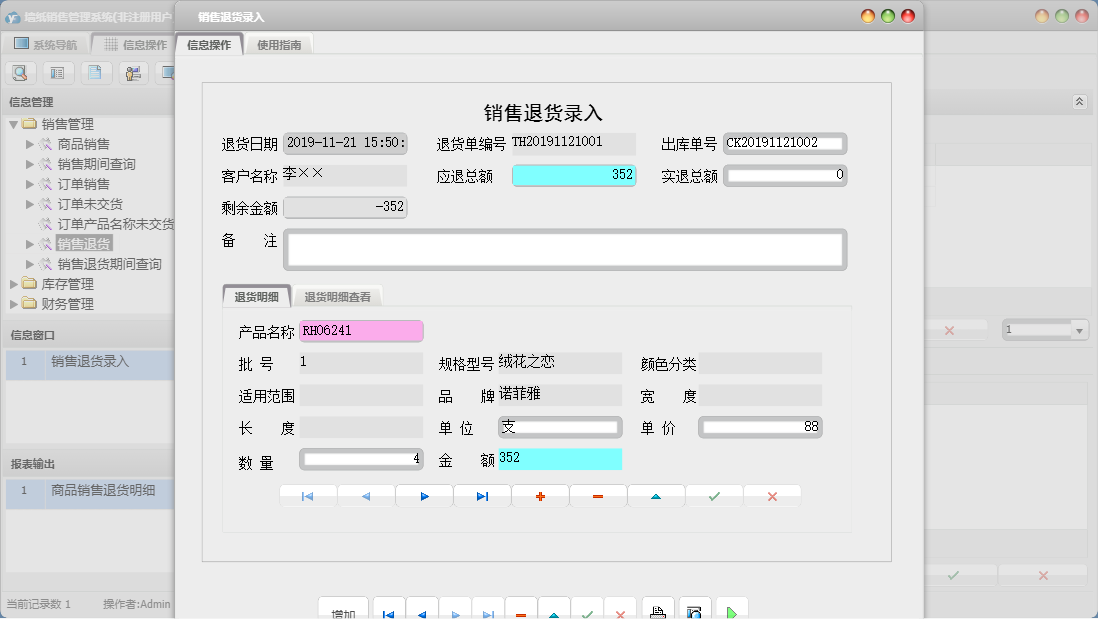
Task: Click the report list icon in top toolbar
Action: (x=59, y=72)
